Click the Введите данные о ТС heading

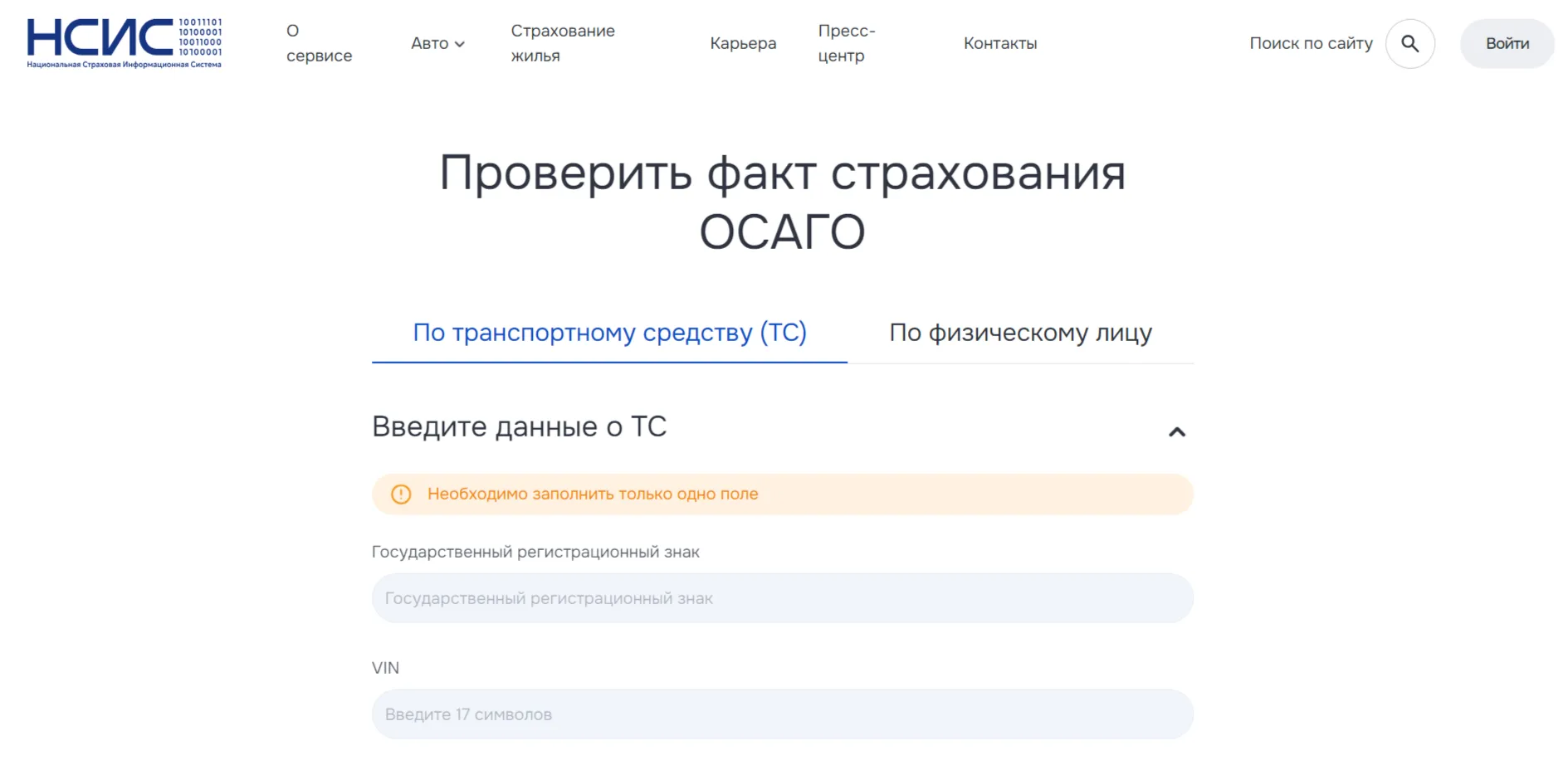point(519,426)
